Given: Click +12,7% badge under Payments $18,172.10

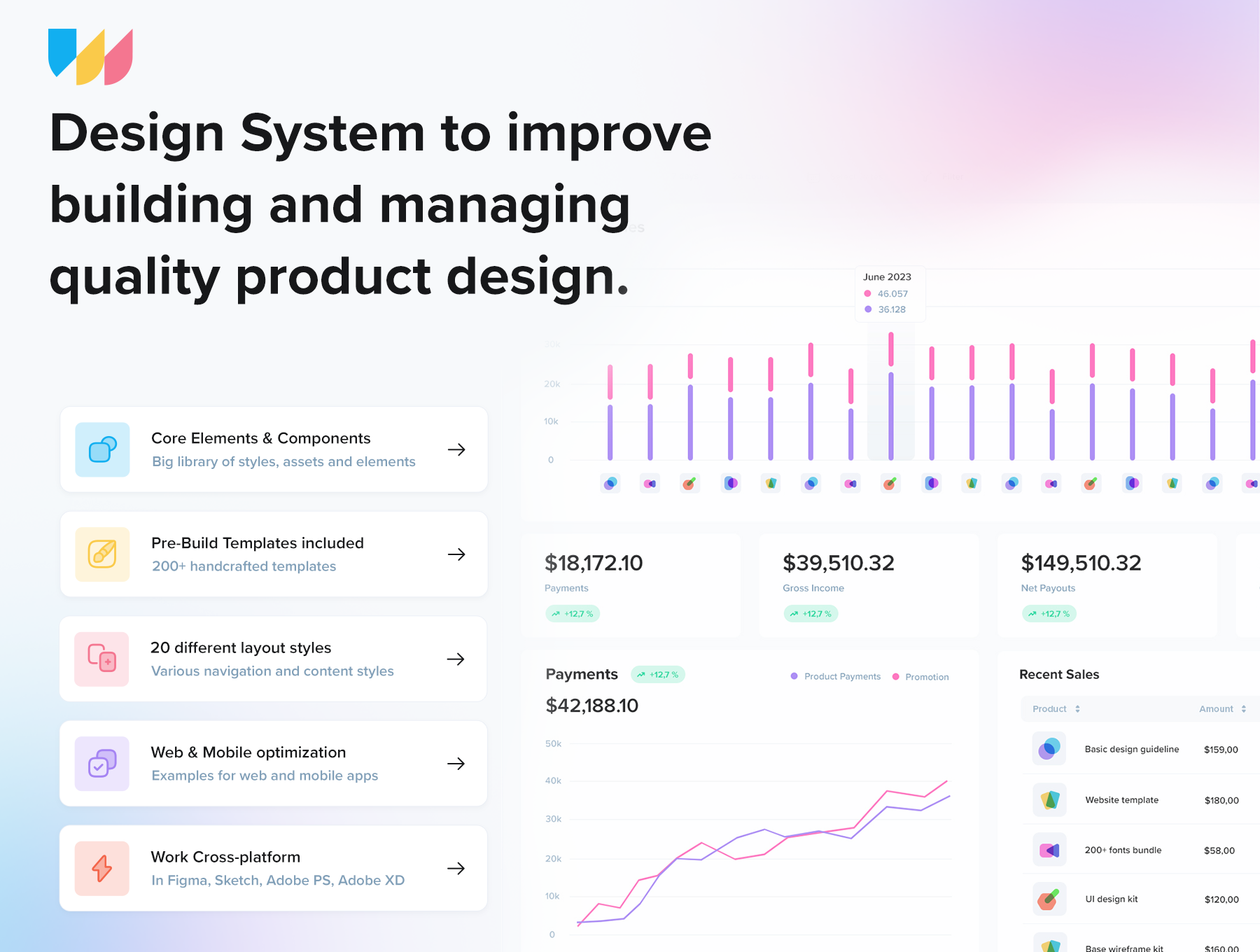Looking at the screenshot, I should point(573,614).
